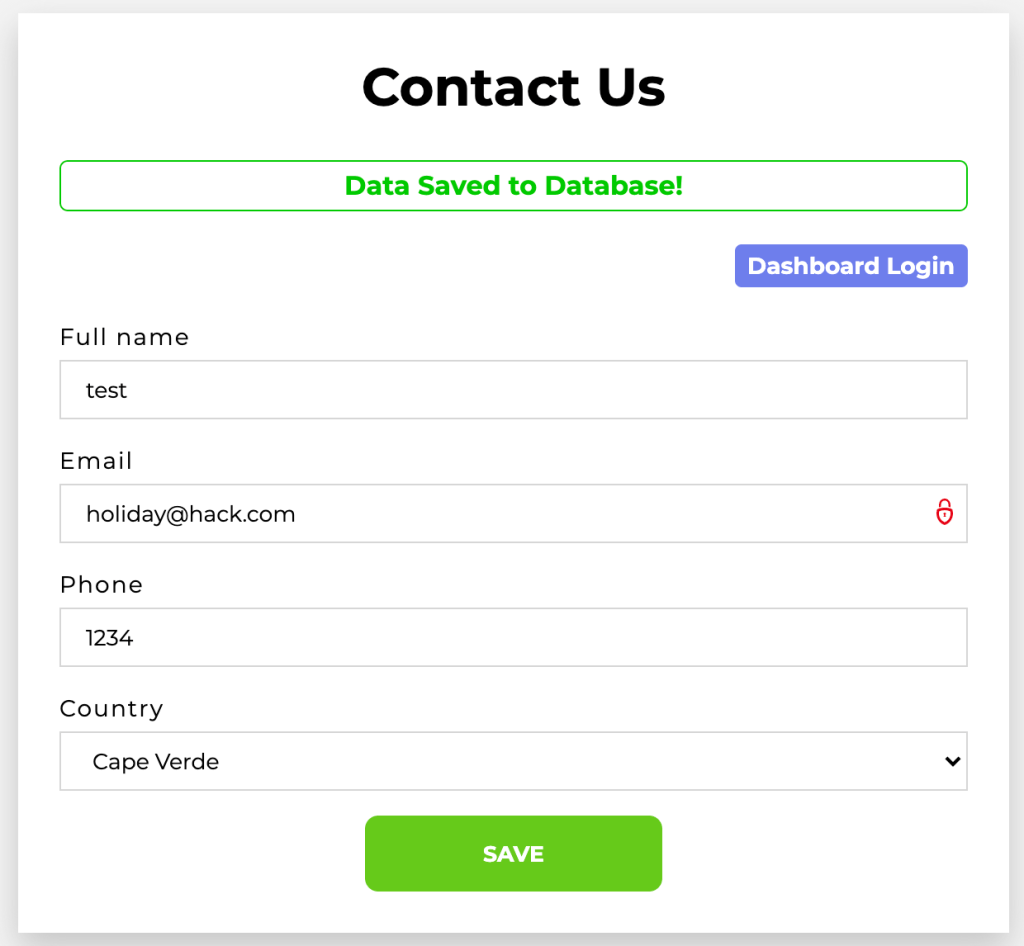The width and height of the screenshot is (1024, 946).
Task: Click the red padlock icon in Email field
Action: pyautogui.click(x=944, y=512)
